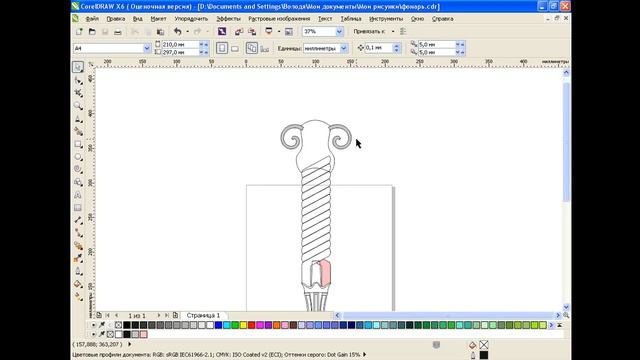Add a new page after the last page

[176, 316]
